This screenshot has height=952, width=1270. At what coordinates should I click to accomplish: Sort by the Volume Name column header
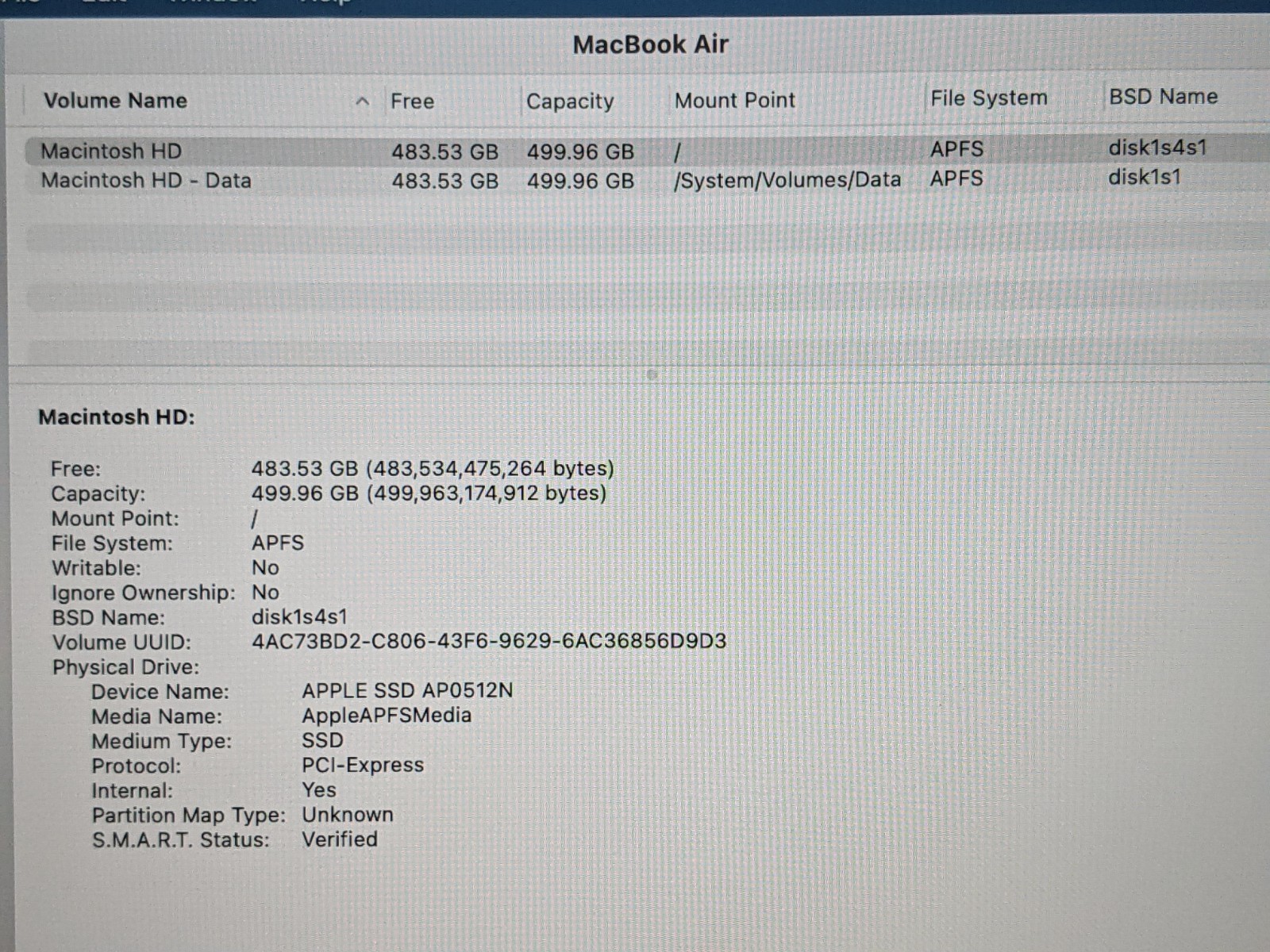(x=115, y=101)
